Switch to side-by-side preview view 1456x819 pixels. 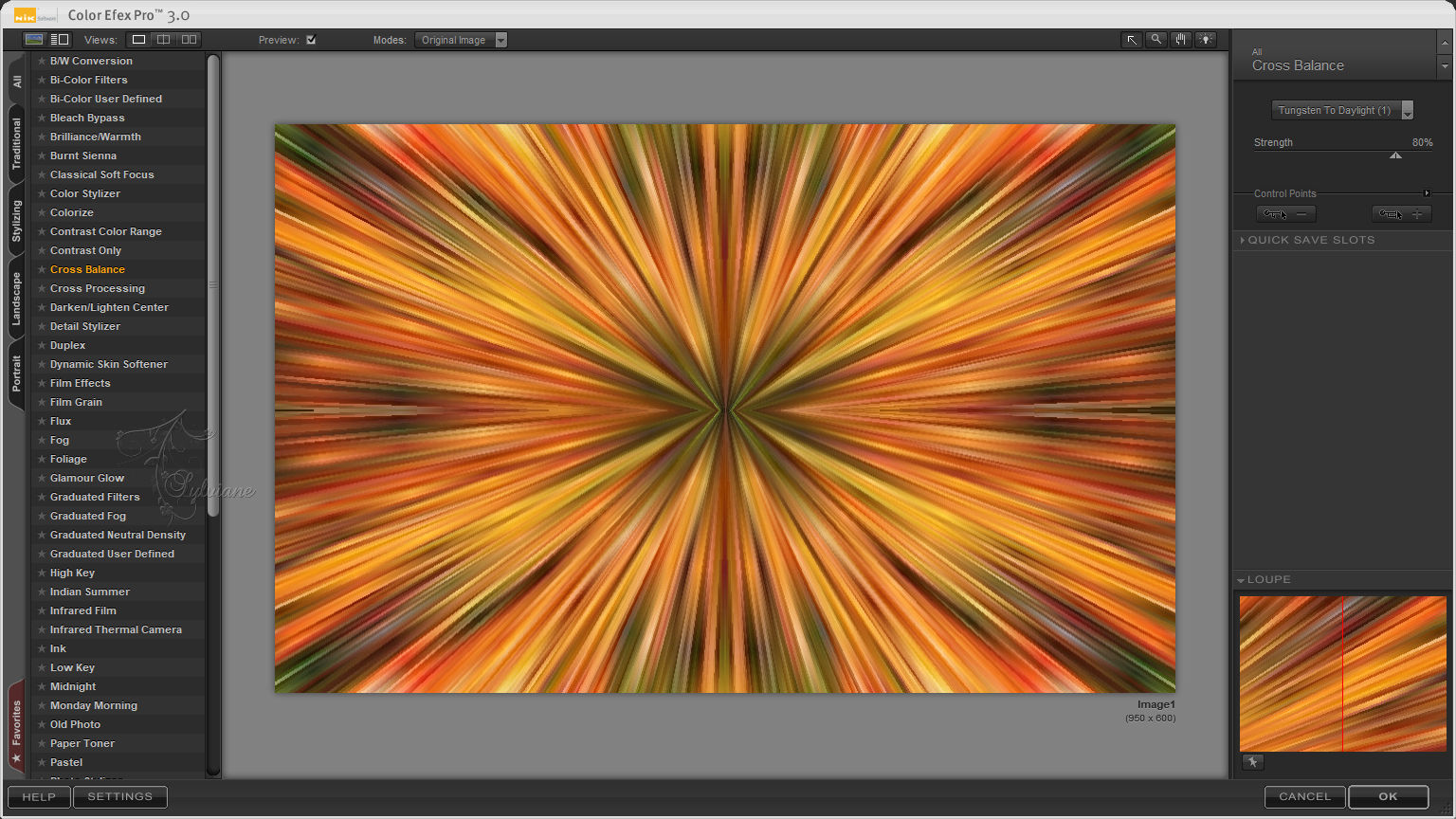tap(190, 40)
